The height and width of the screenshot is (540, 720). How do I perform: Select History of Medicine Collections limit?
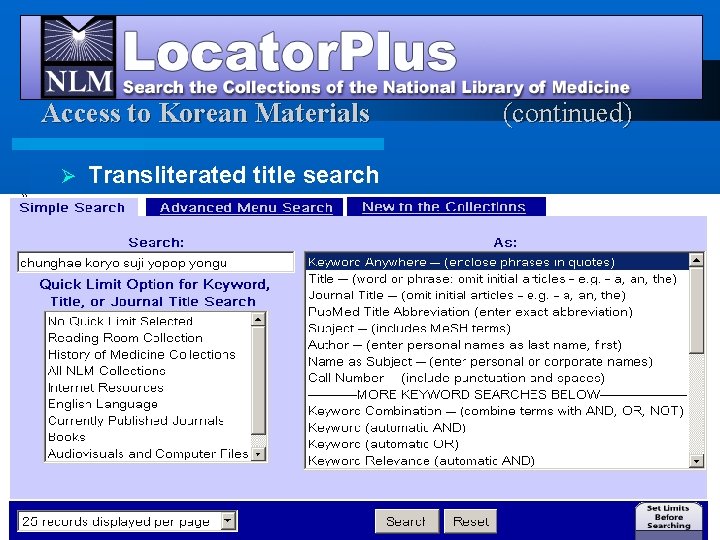coord(148,354)
